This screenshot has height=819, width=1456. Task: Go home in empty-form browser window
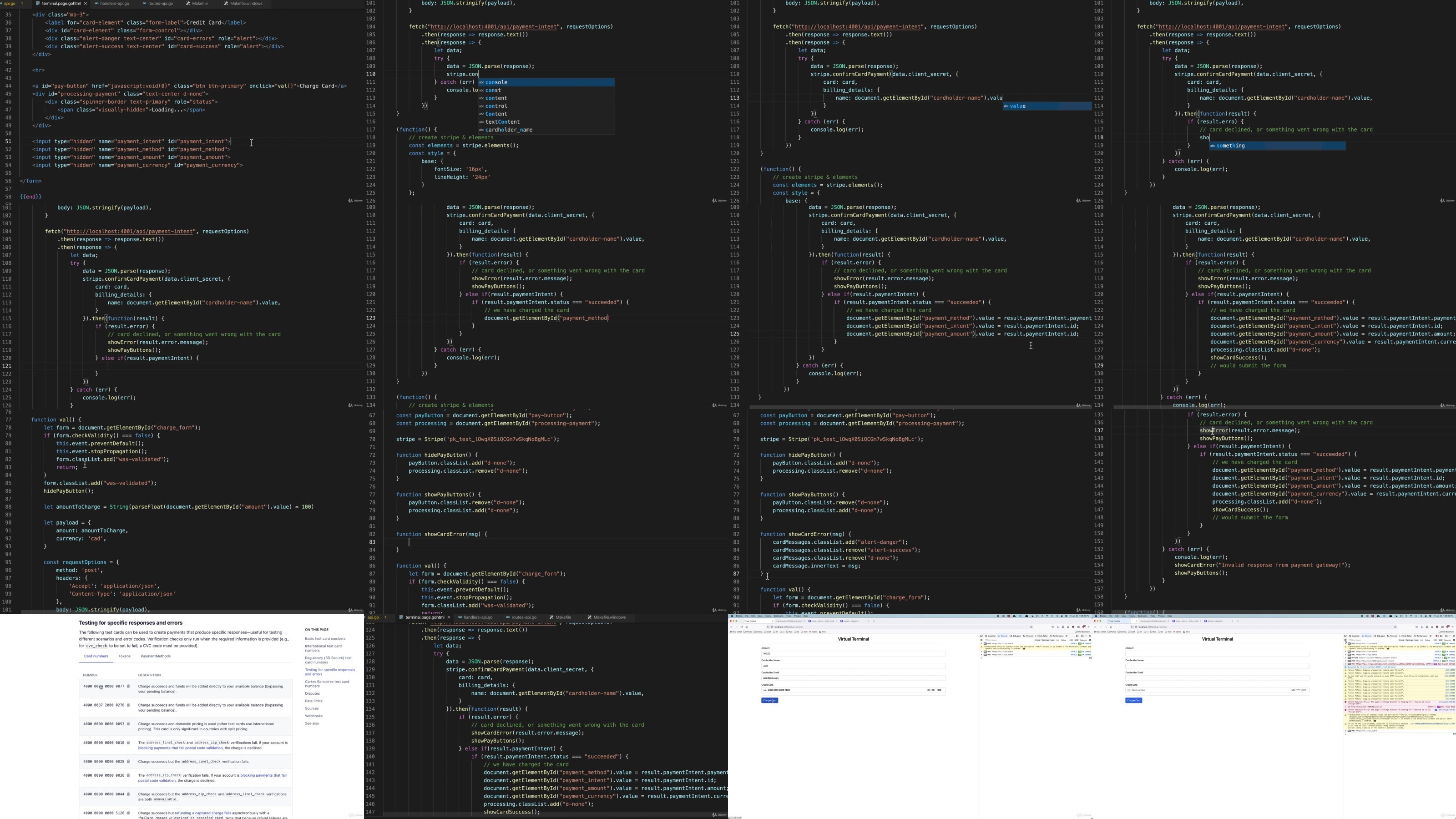[1111, 627]
